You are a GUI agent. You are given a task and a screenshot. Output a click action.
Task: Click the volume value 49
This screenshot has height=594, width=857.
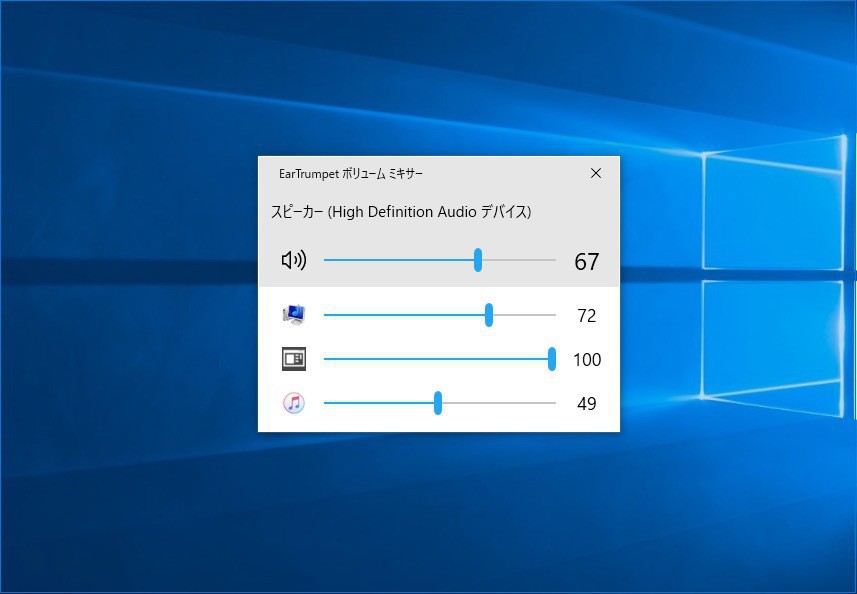point(586,404)
